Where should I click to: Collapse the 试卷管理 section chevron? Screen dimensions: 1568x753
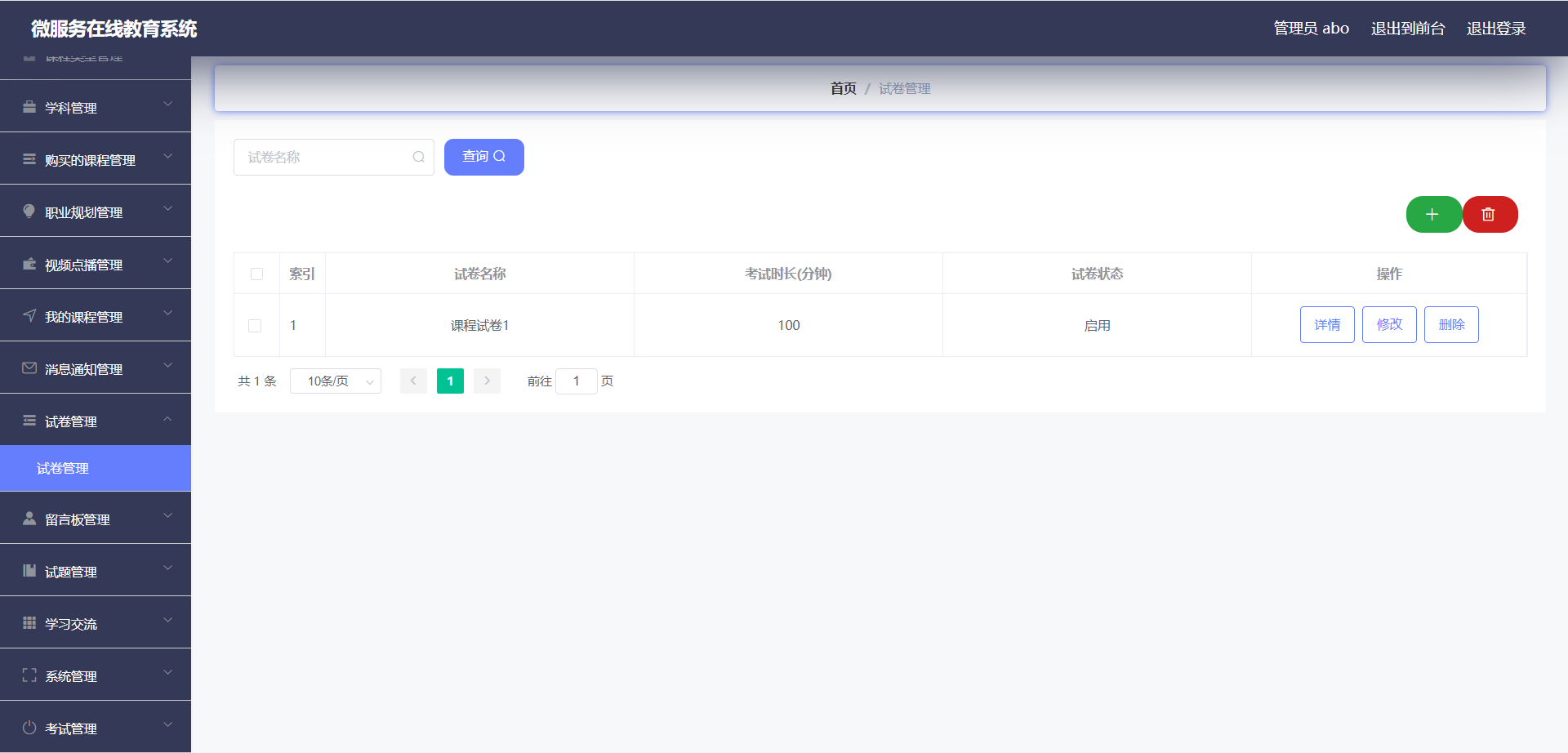[168, 421]
